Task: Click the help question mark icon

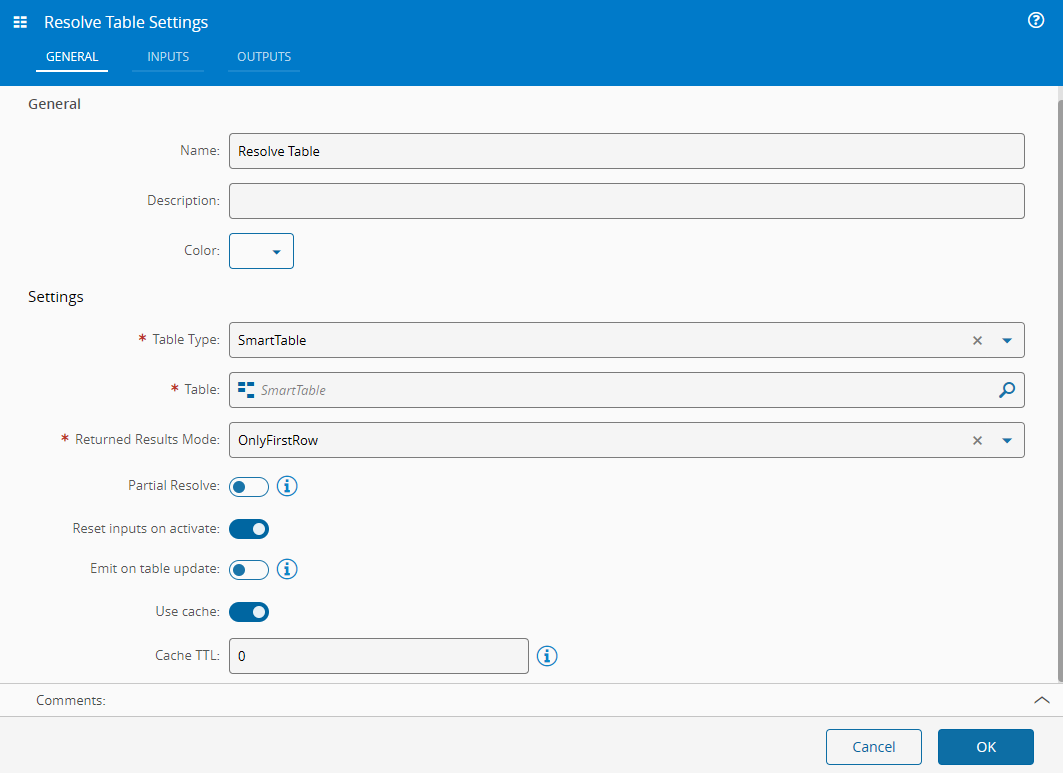Action: 1036,21
